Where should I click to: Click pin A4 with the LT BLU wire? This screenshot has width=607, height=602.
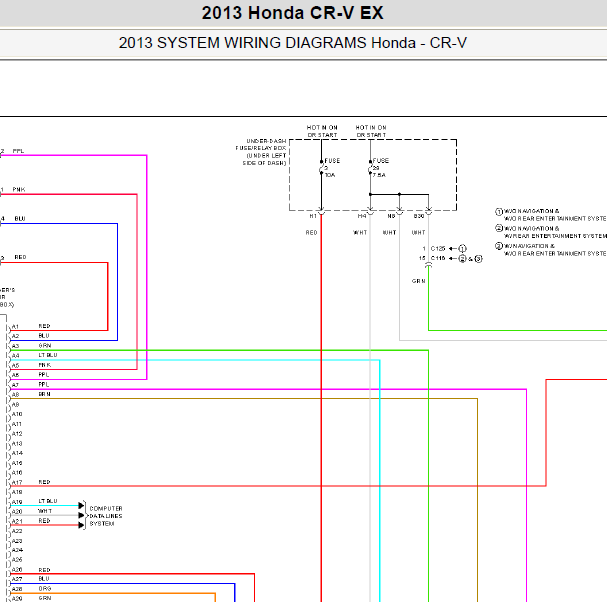tap(15, 355)
